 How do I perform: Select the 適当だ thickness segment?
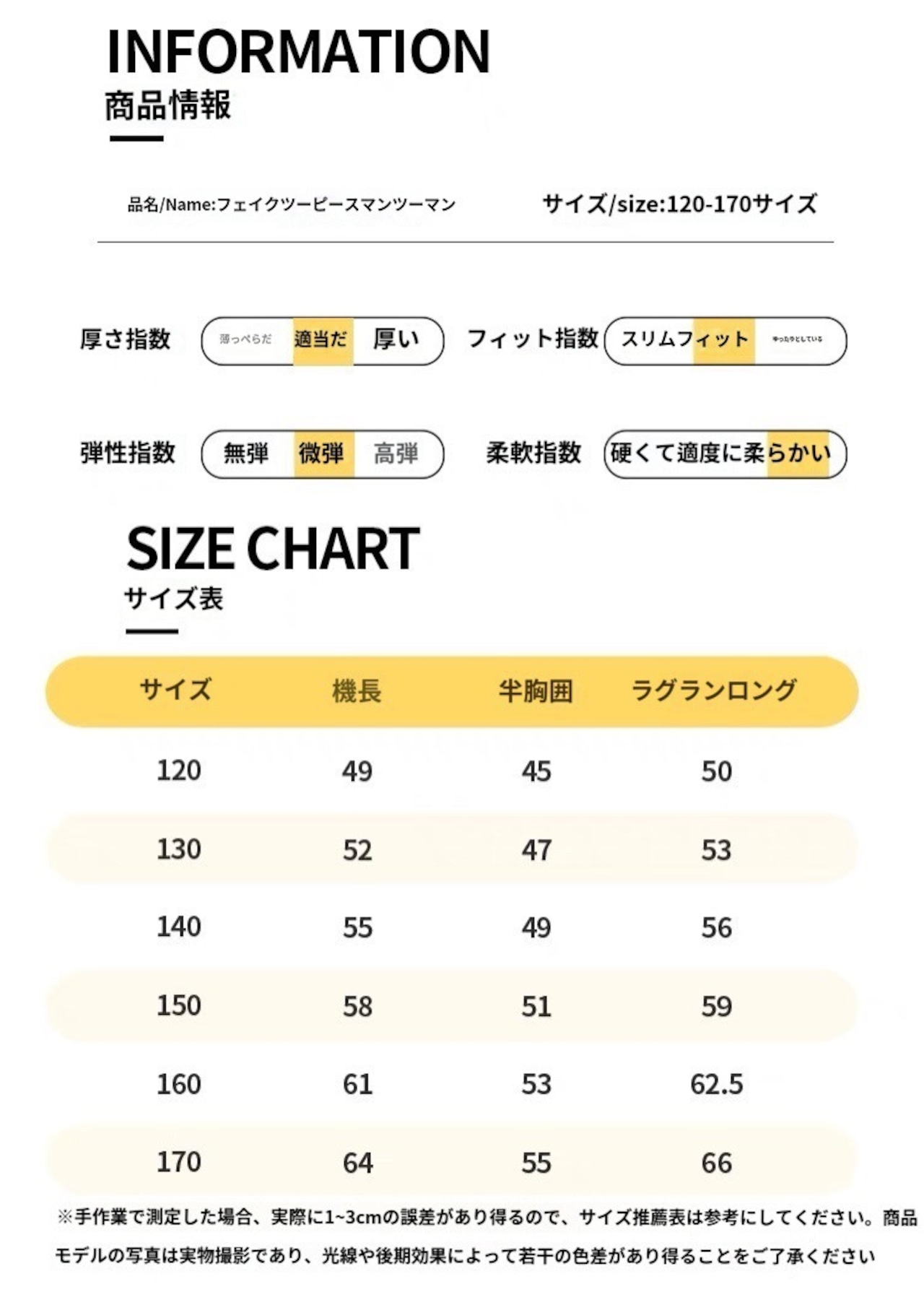[x=323, y=340]
